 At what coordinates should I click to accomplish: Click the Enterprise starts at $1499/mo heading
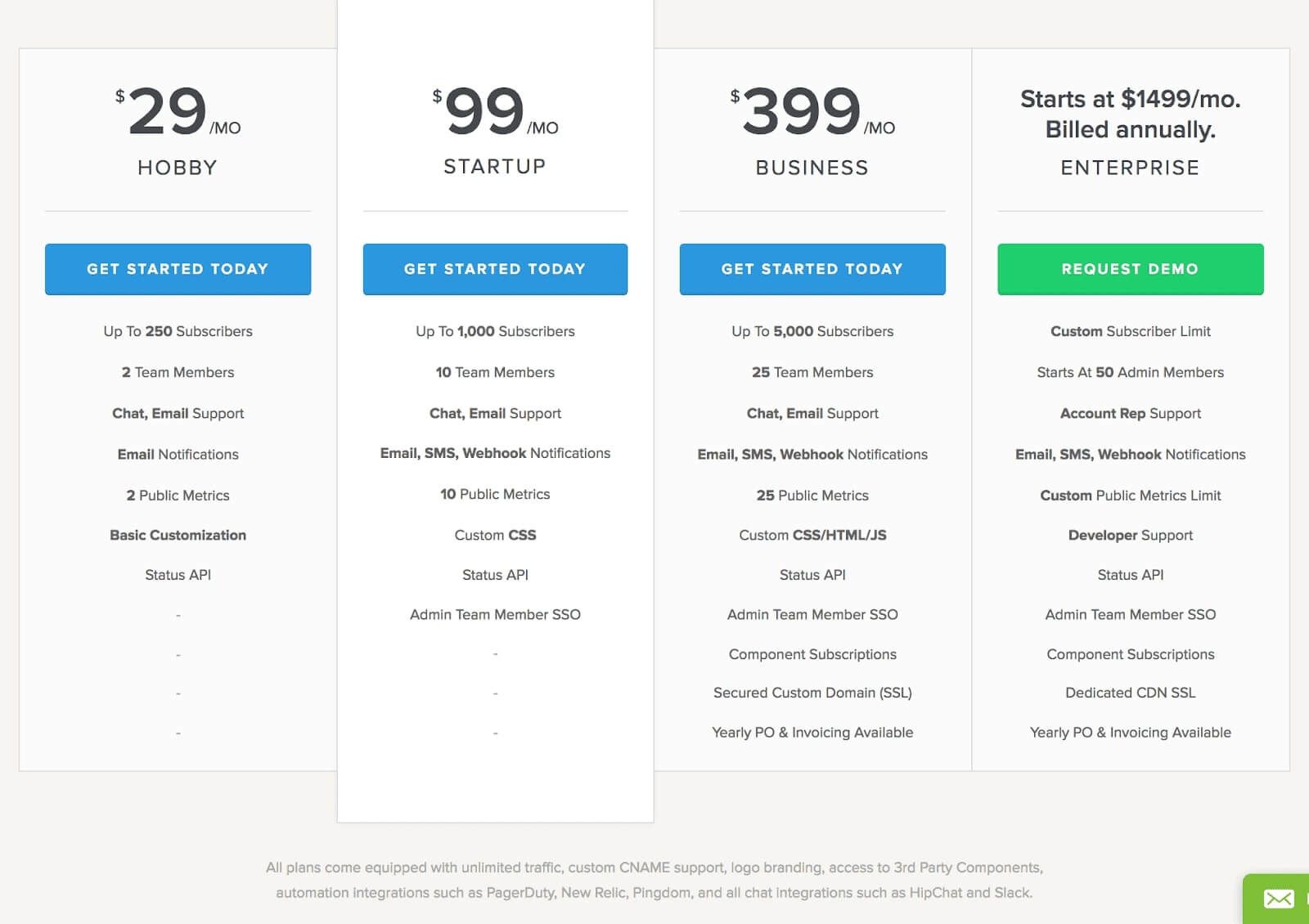click(x=1130, y=114)
